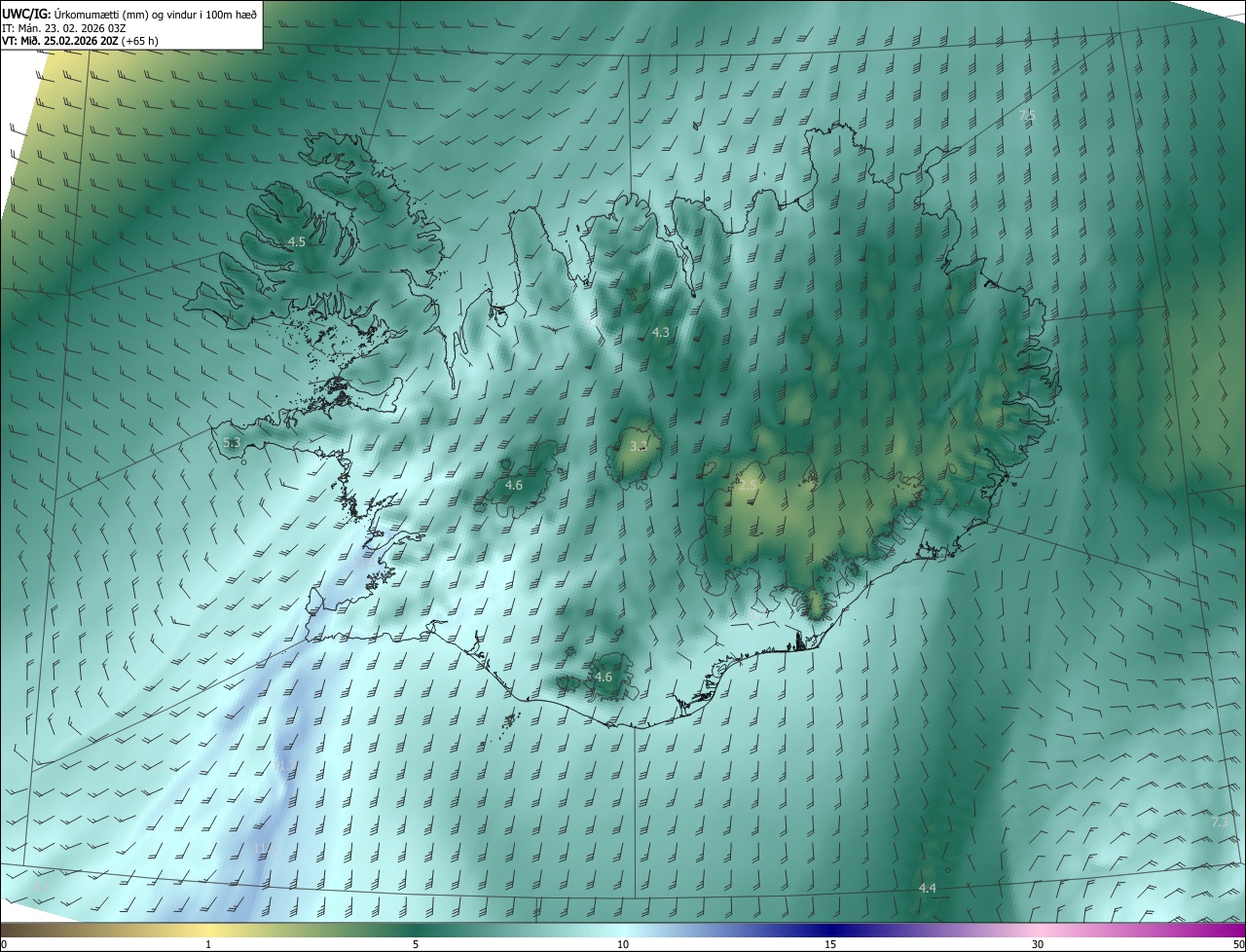Click the yellow section of the color bar
Viewport: 1246px width, 952px height.
pyautogui.click(x=208, y=930)
